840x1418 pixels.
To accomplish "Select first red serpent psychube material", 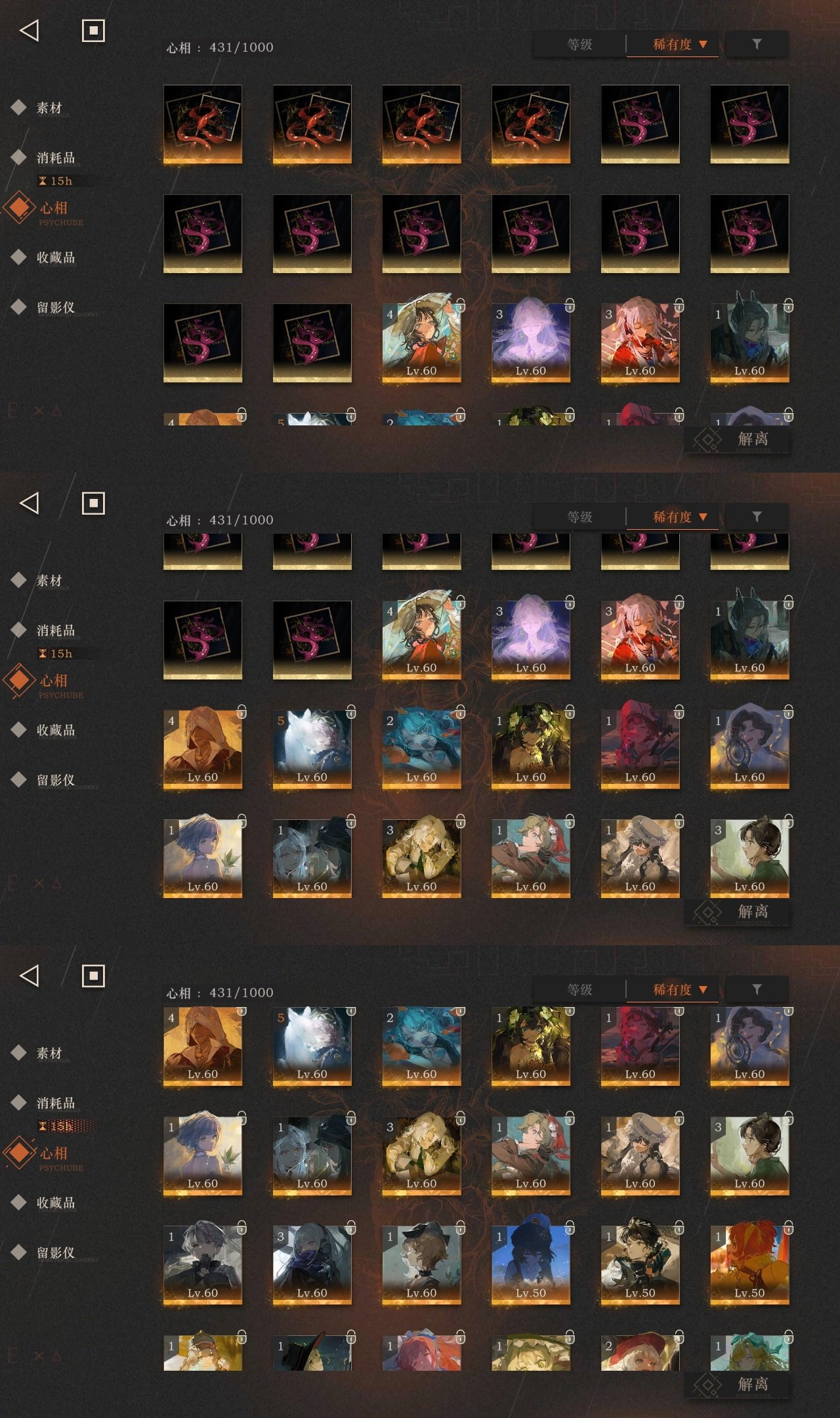I will coord(203,124).
